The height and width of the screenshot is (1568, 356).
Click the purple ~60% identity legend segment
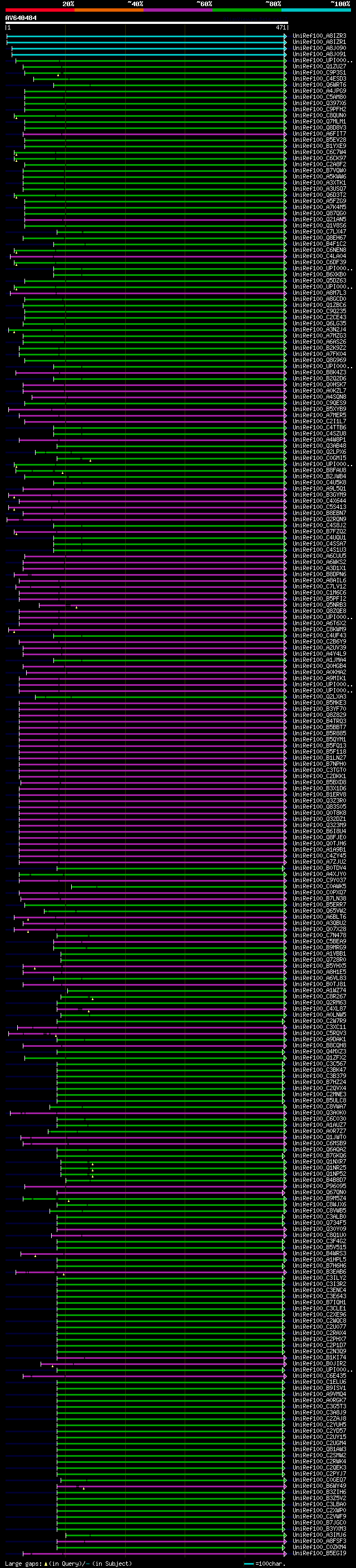point(179,10)
